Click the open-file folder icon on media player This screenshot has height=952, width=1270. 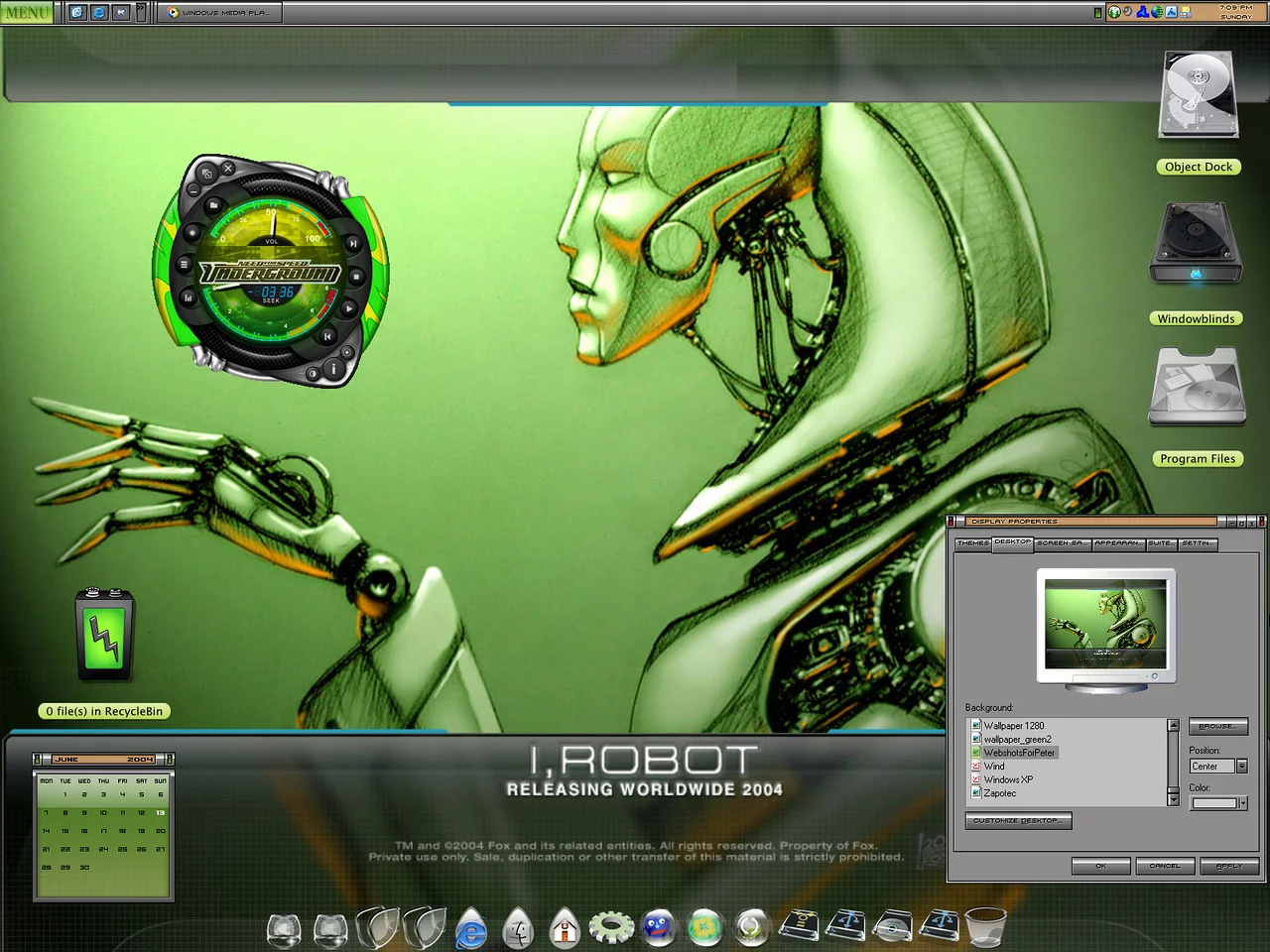pos(212,205)
